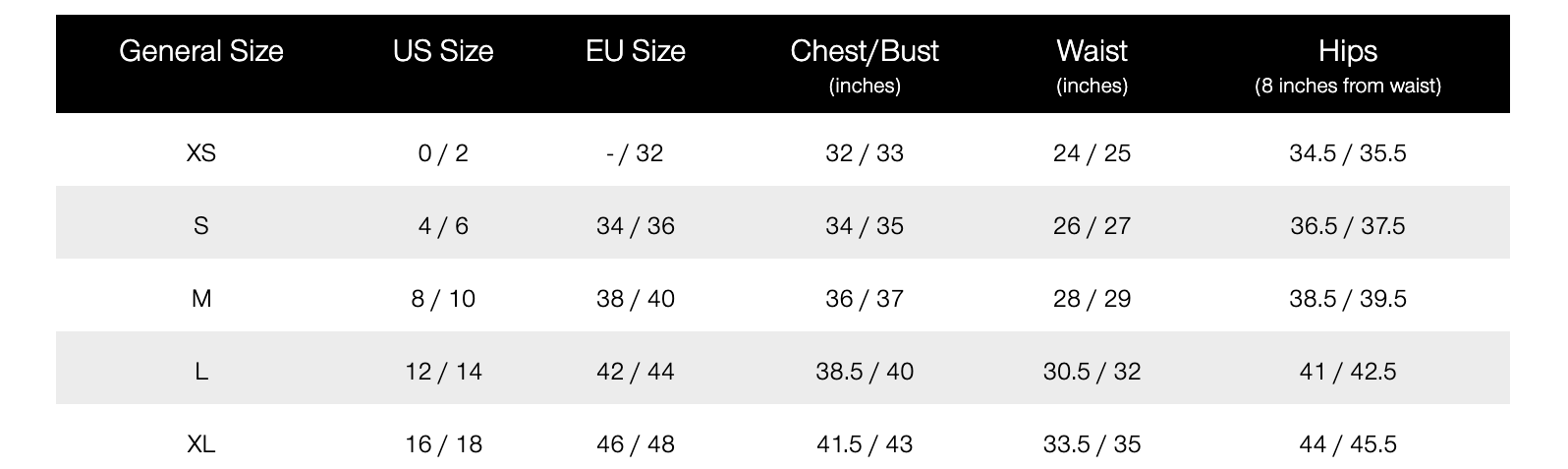Click the EU size 42 / 44 cell
Image resolution: width=1568 pixels, height=469 pixels.
[x=636, y=372]
